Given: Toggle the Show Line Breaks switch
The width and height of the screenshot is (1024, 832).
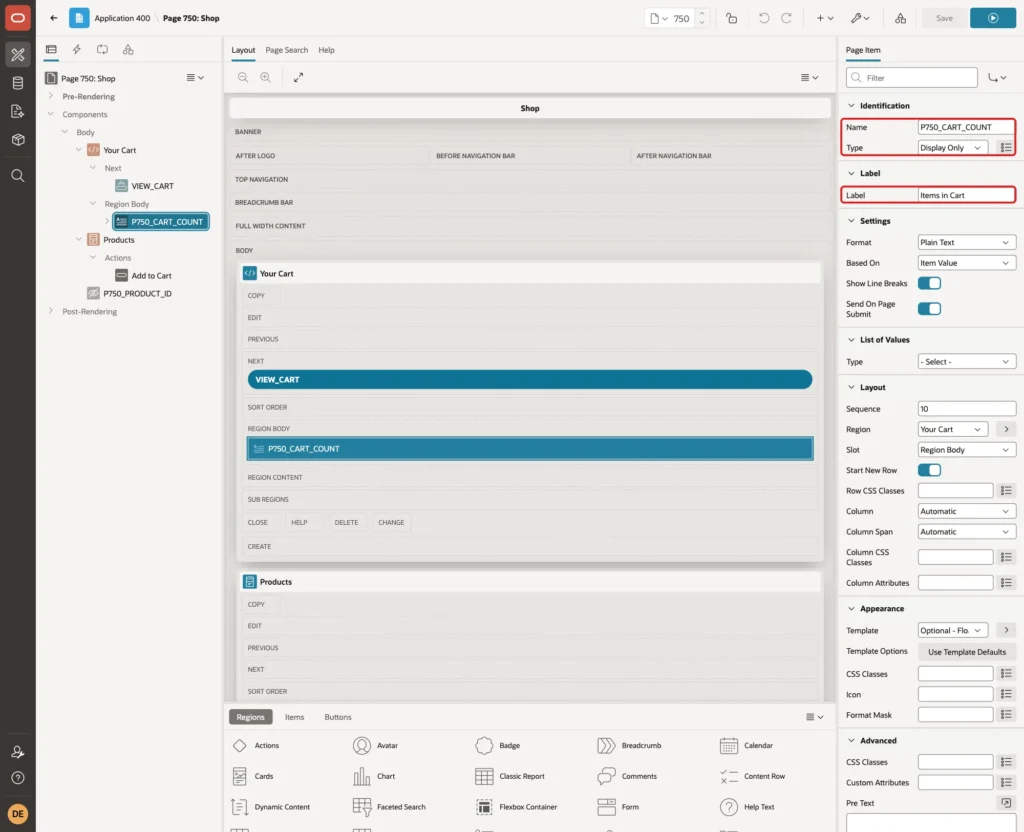Looking at the screenshot, I should pyautogui.click(x=929, y=283).
